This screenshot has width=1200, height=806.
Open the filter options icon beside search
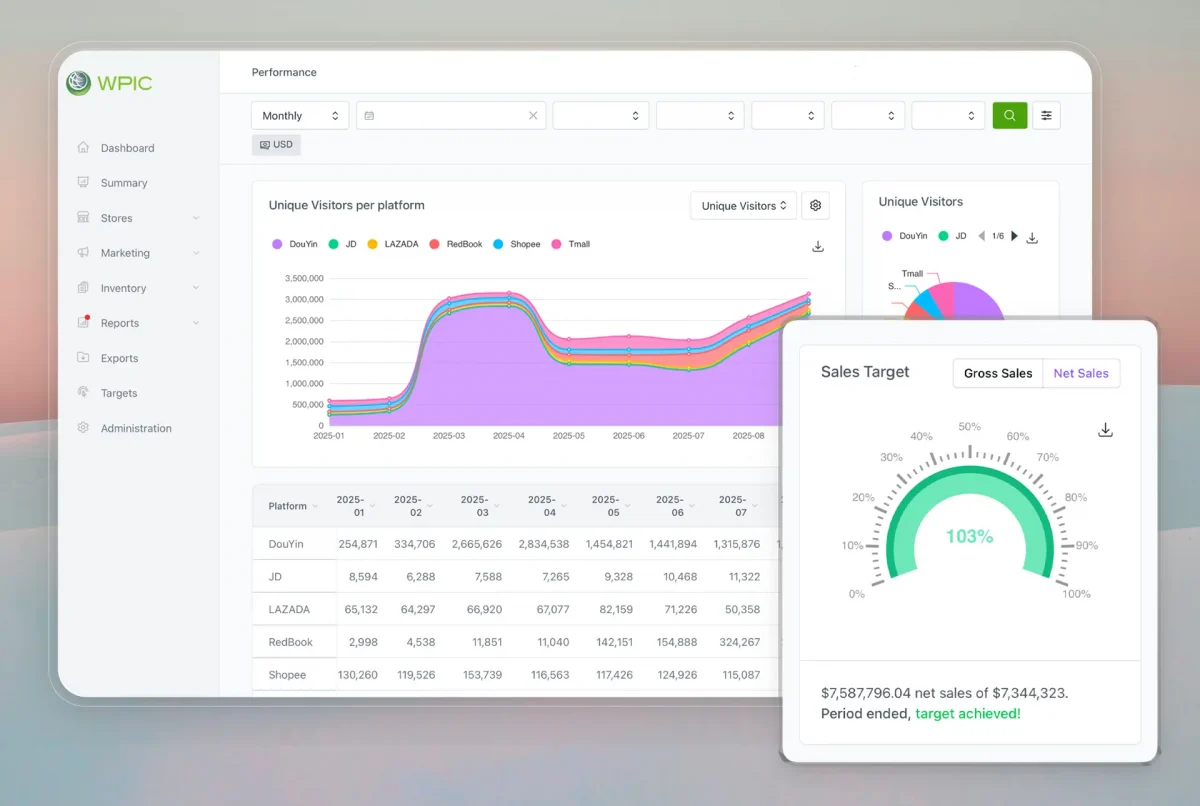tap(1046, 115)
